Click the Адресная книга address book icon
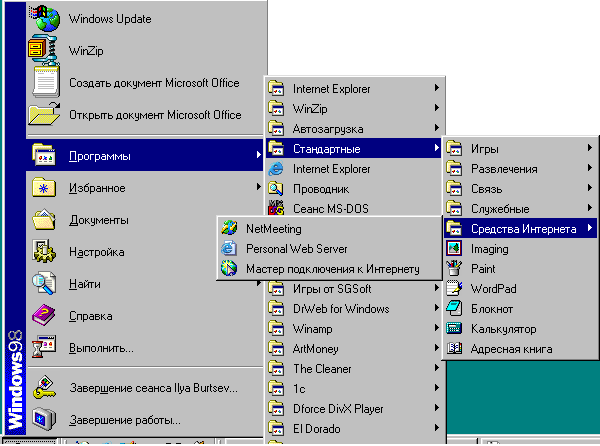The width and height of the screenshot is (600, 446). [x=455, y=348]
